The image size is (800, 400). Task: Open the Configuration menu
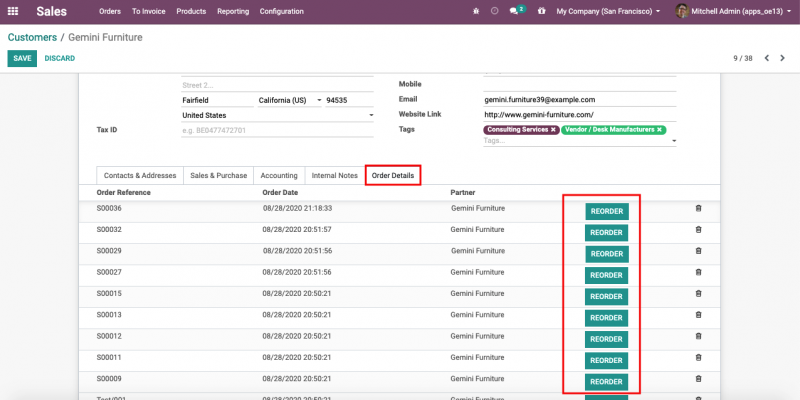pos(282,11)
